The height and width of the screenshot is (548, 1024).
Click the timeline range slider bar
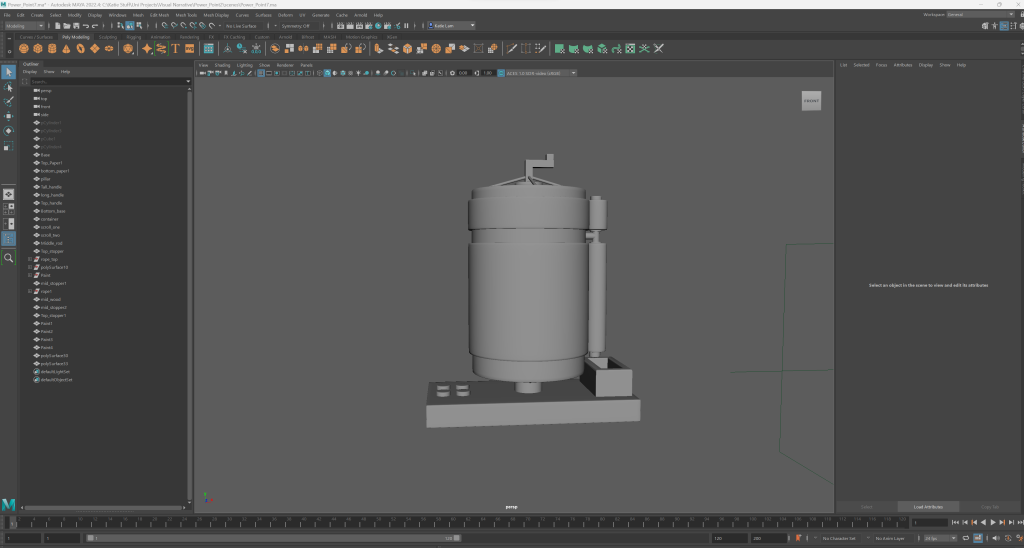270,538
